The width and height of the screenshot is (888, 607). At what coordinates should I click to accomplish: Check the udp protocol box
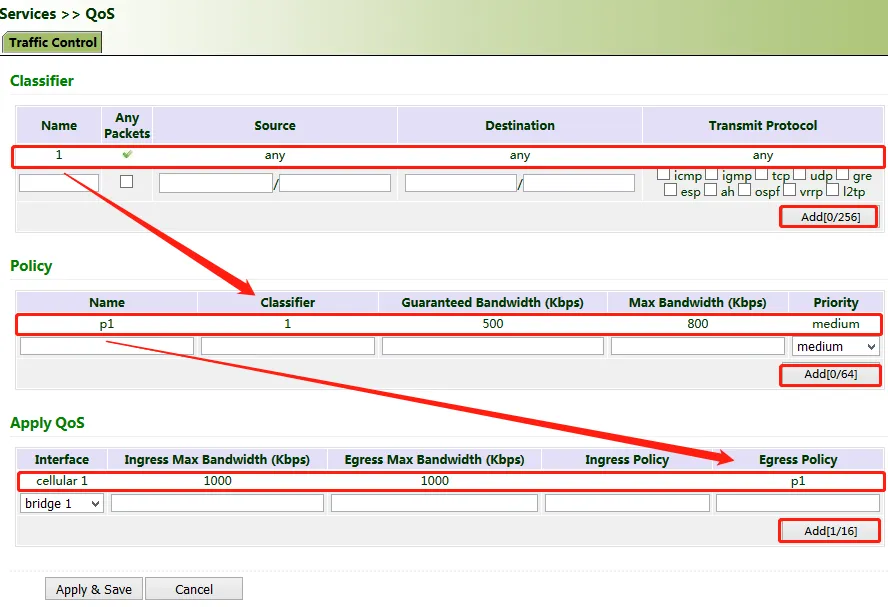[799, 174]
